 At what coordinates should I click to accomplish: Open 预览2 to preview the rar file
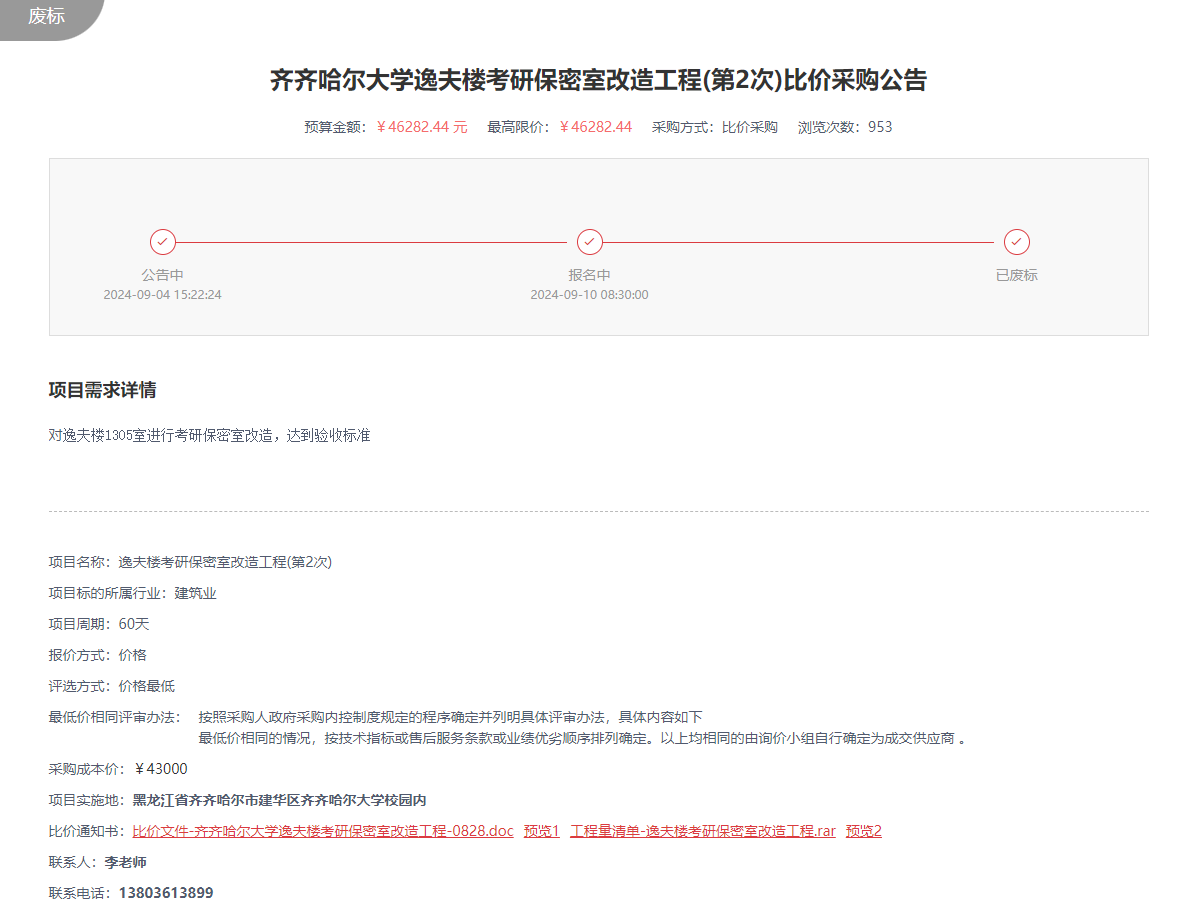point(863,831)
